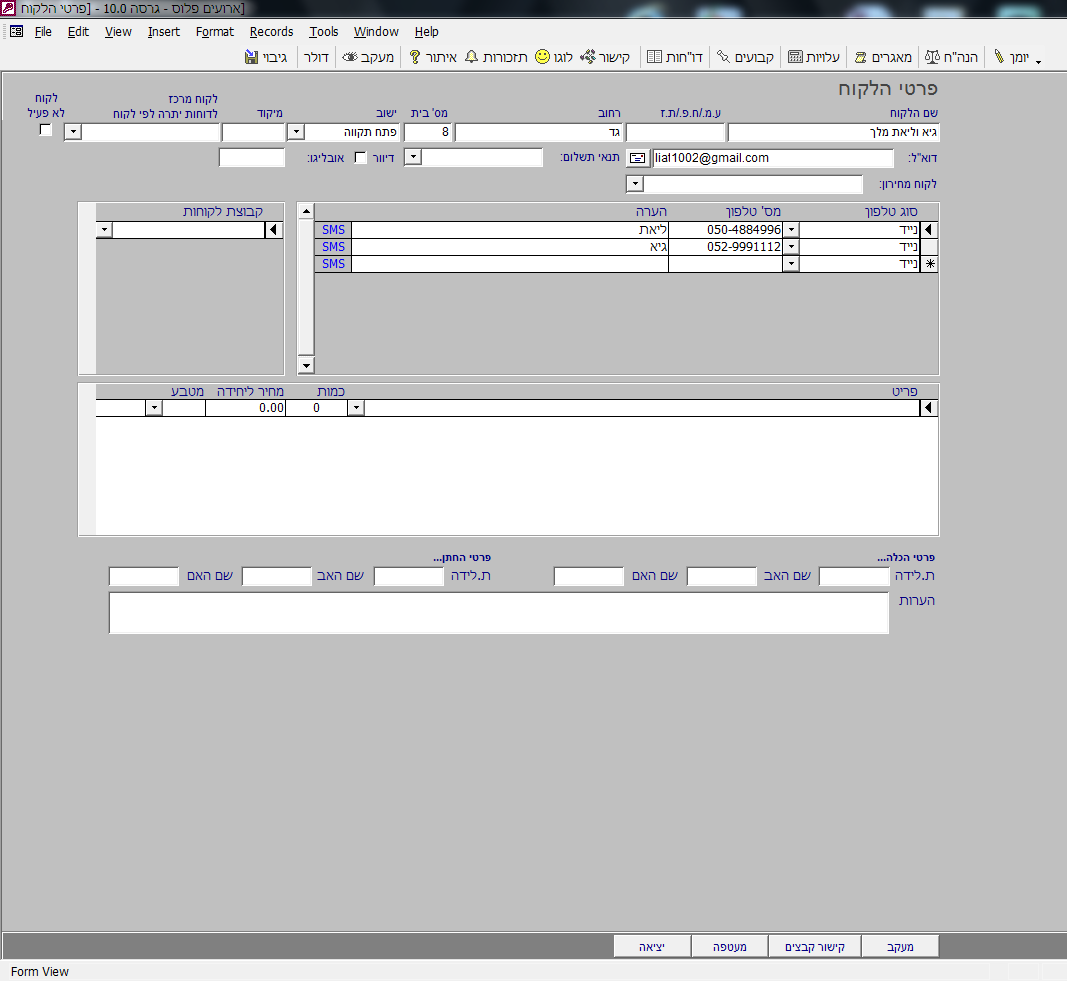Click the bride's ת.לידה field
Screen dimensions: 1067x981
point(854,576)
